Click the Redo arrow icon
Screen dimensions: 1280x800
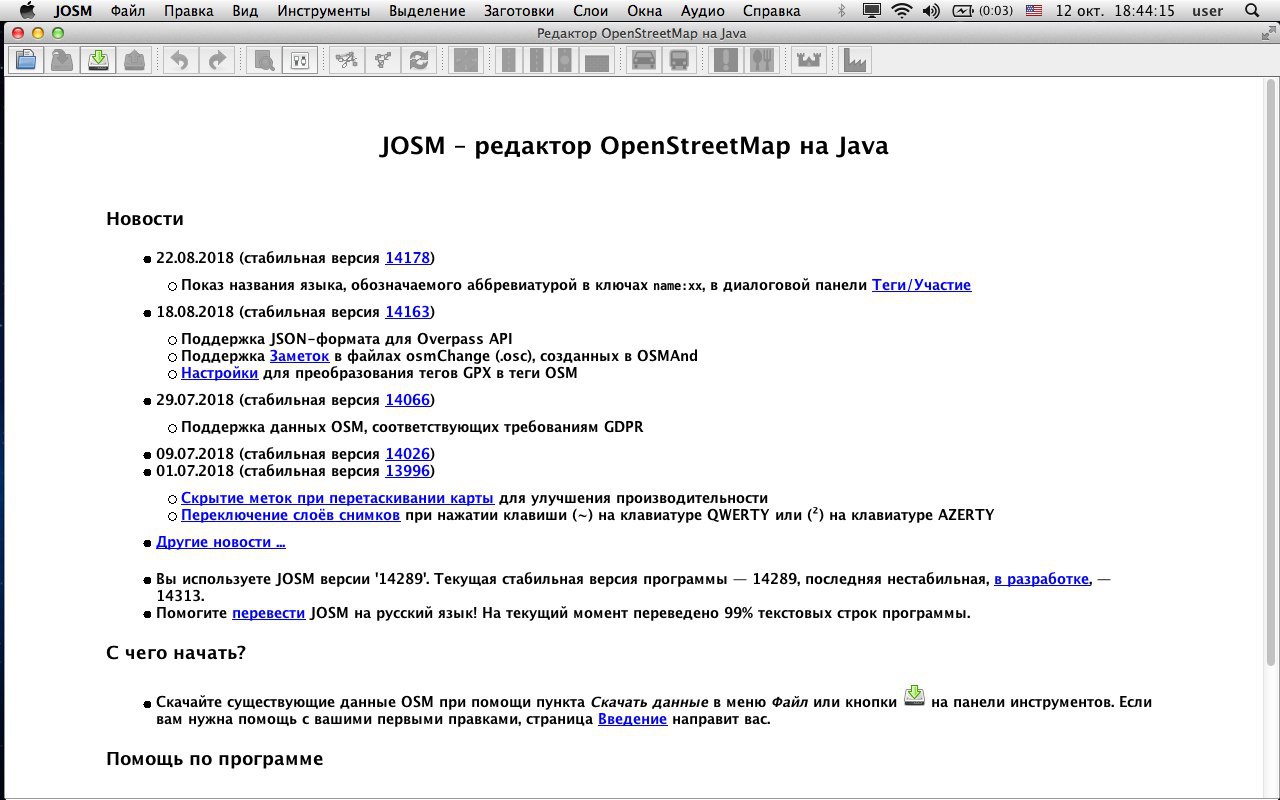(215, 61)
